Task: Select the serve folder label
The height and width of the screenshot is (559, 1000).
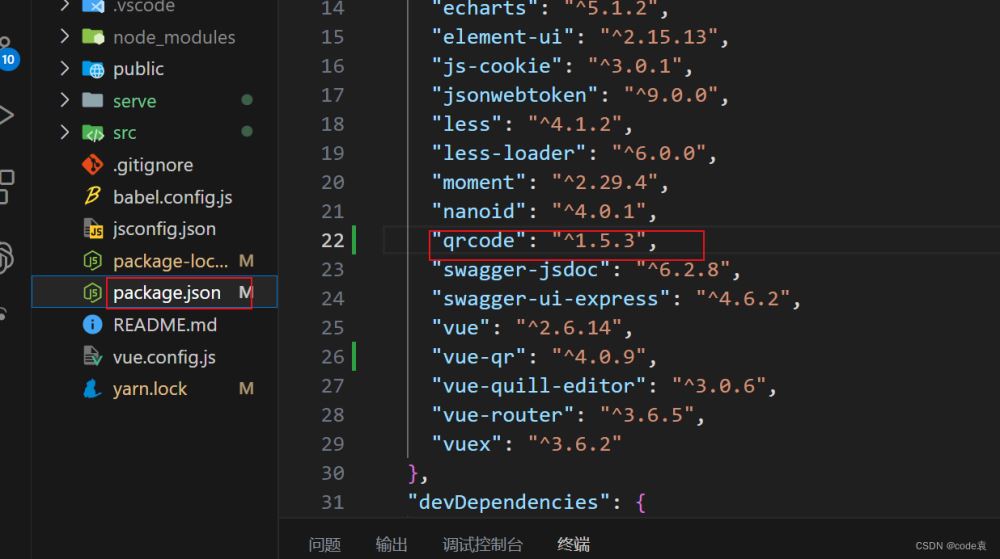Action: (x=135, y=101)
